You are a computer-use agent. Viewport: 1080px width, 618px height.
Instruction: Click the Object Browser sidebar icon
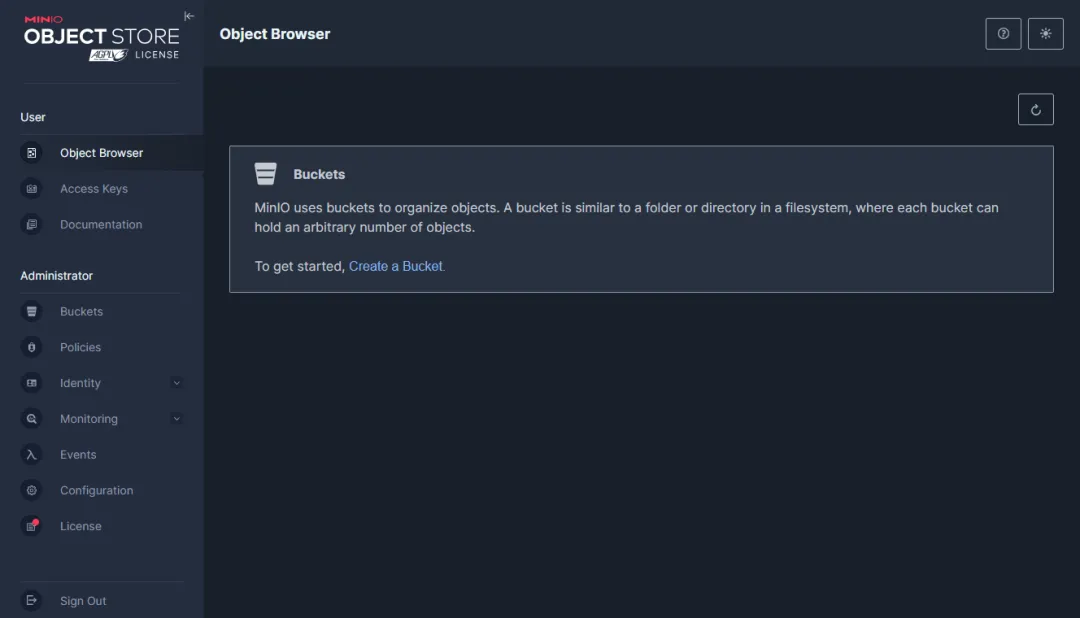tap(32, 153)
